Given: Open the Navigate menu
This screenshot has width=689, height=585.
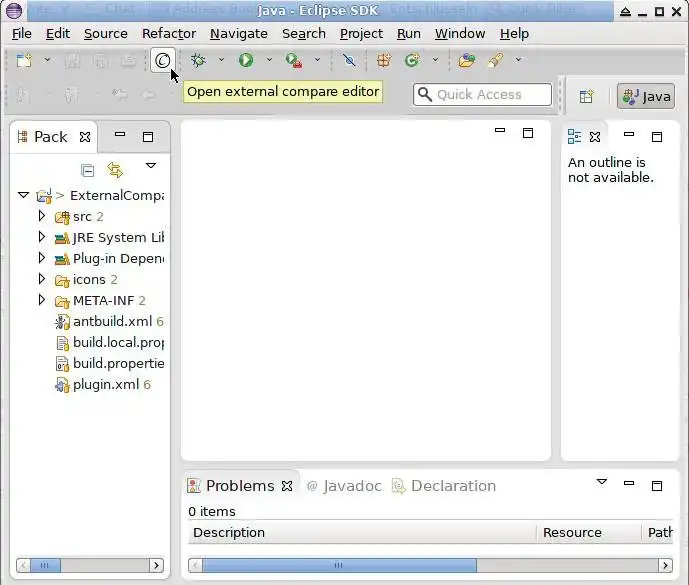Looking at the screenshot, I should (x=239, y=34).
